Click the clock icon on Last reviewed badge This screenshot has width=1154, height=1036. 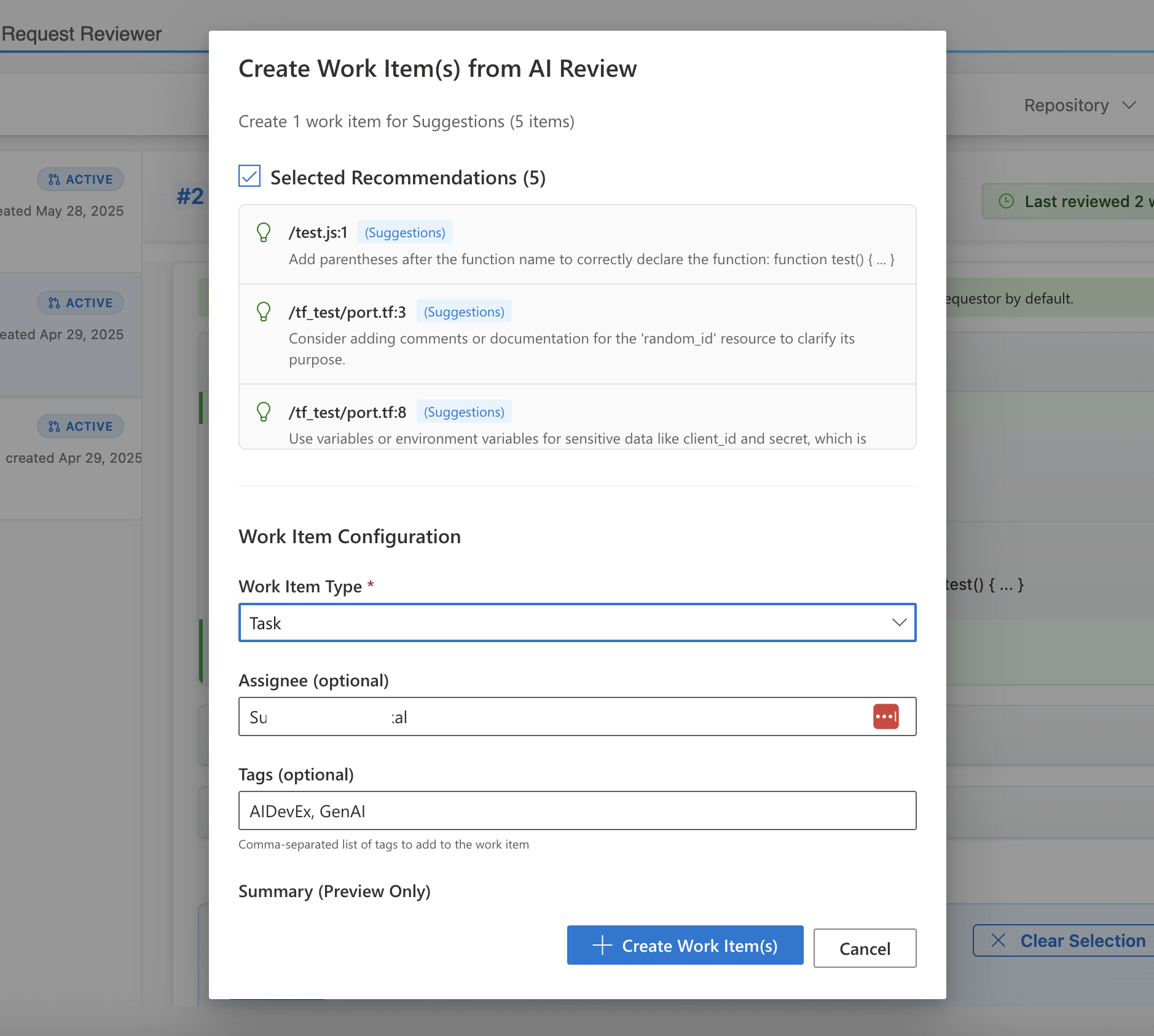(x=1005, y=201)
